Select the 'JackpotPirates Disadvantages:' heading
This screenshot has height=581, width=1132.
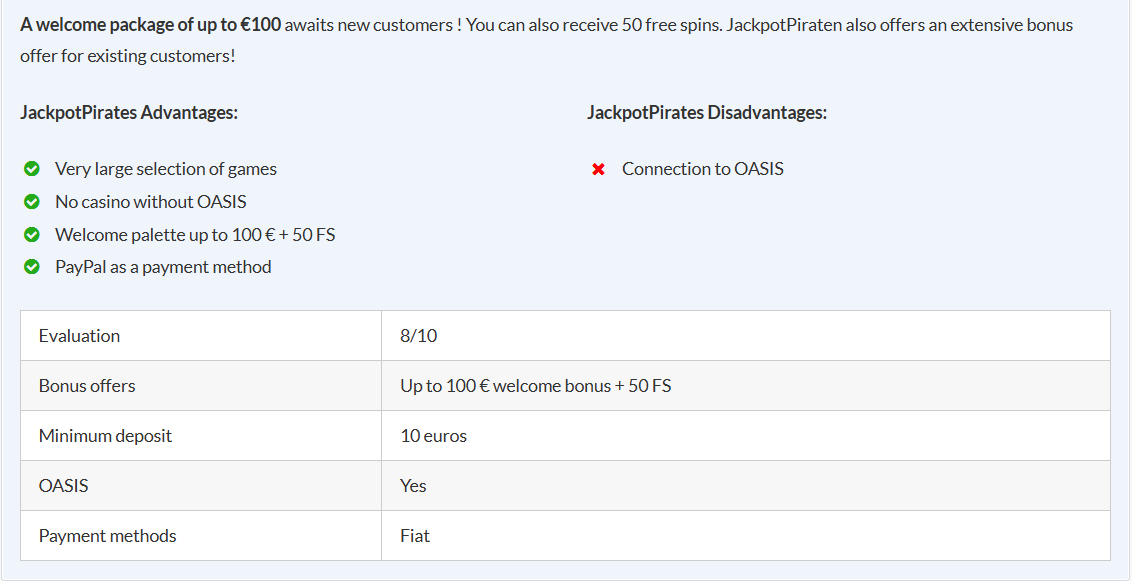(706, 112)
